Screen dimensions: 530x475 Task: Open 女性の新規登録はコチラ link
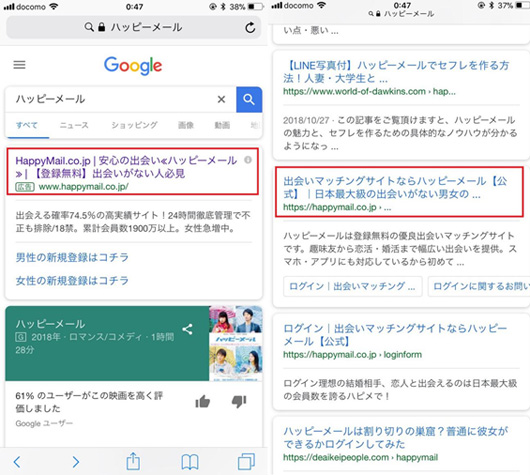[x=72, y=281]
